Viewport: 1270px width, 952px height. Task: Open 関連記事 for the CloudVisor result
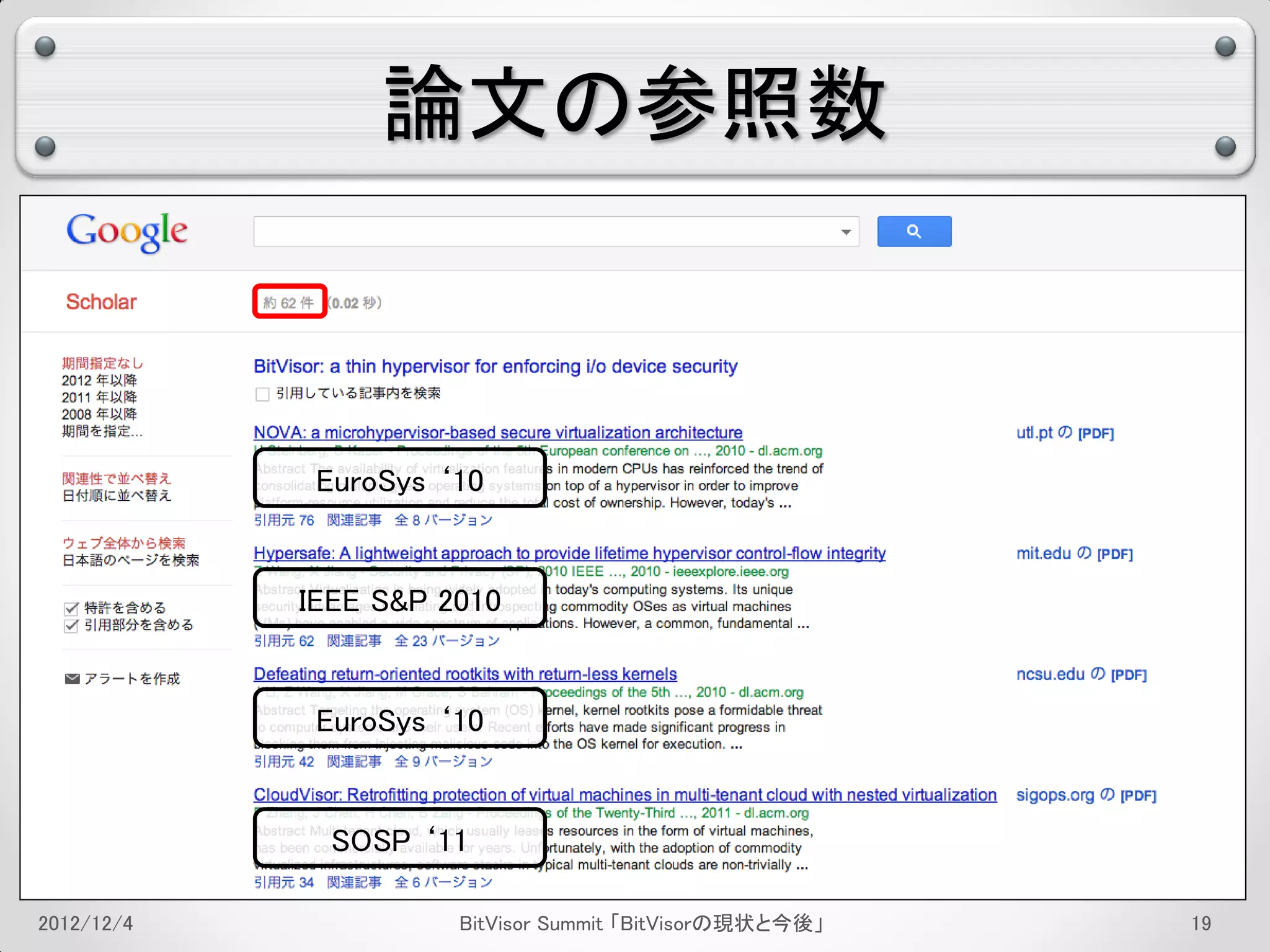354,882
